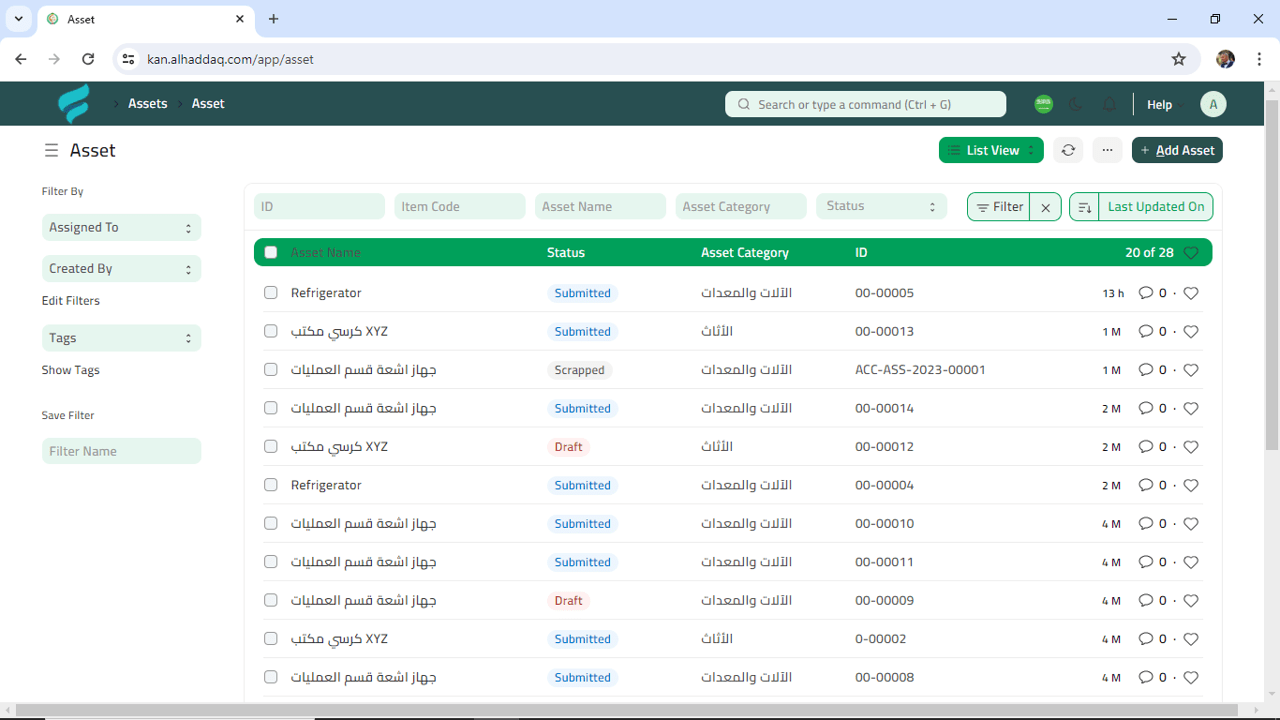Focus the search command bar
Viewport: 1280px width, 720px height.
tap(865, 104)
